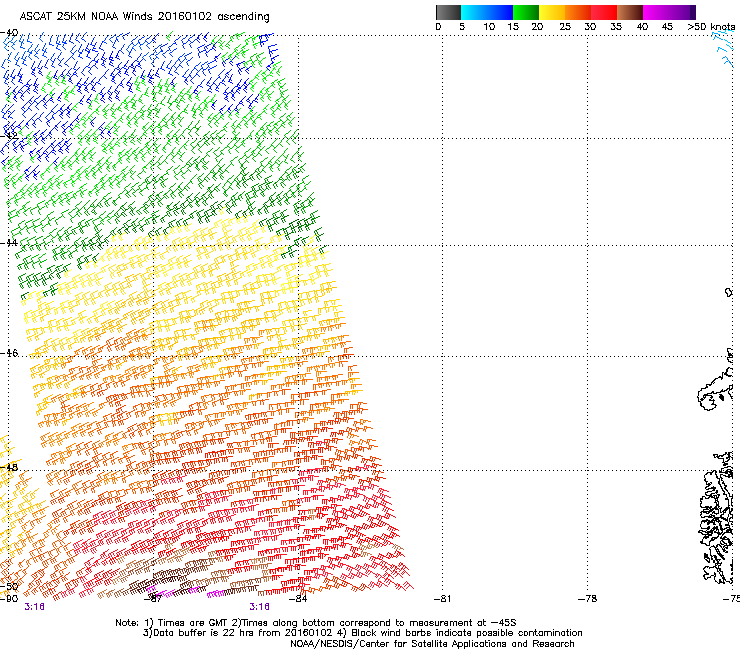Viewport: 740px width, 650px height.
Task: Click the legend scale label "20"
Action: click(x=537, y=27)
